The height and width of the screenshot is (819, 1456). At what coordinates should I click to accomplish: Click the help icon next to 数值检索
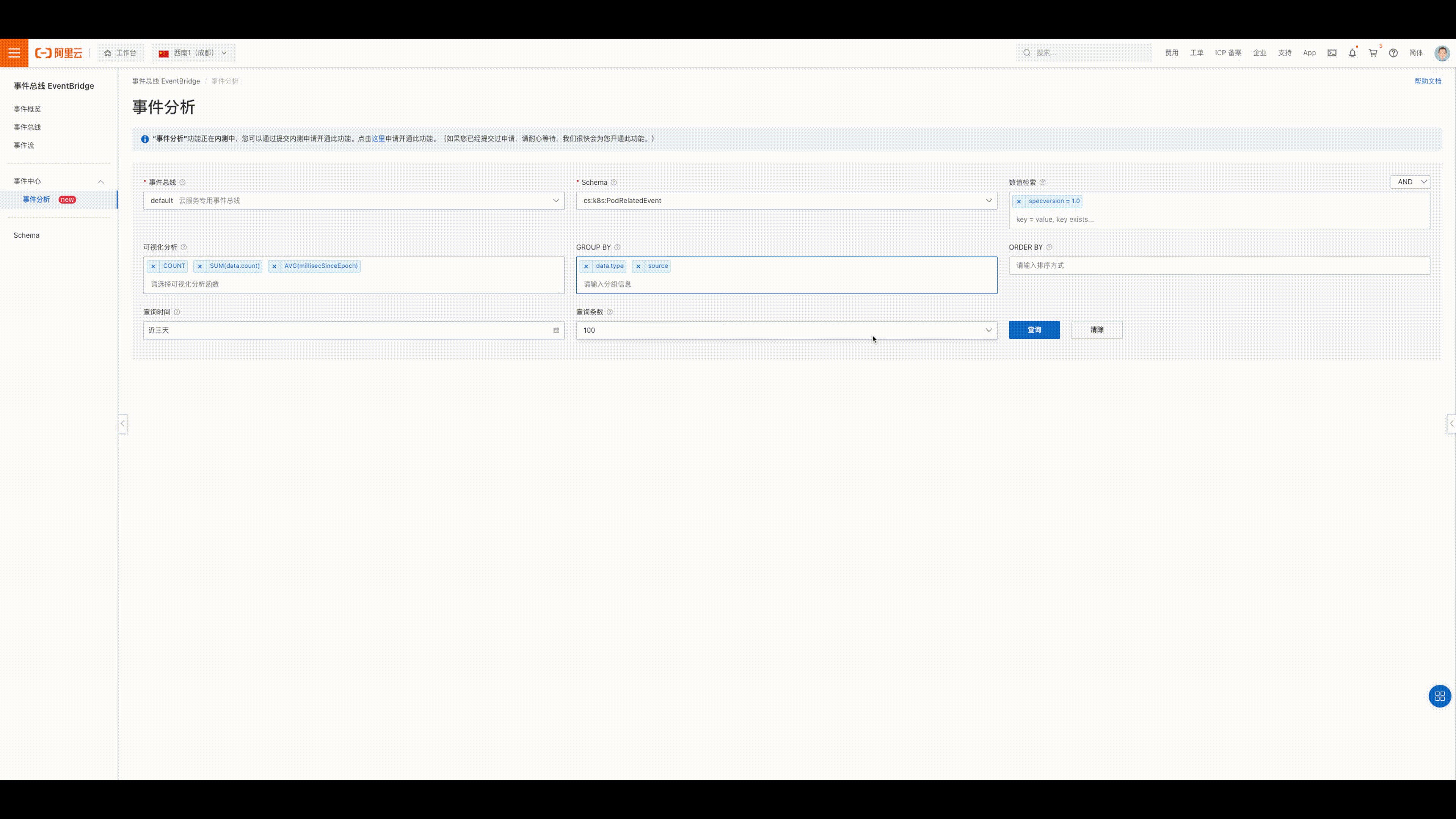pyautogui.click(x=1043, y=182)
